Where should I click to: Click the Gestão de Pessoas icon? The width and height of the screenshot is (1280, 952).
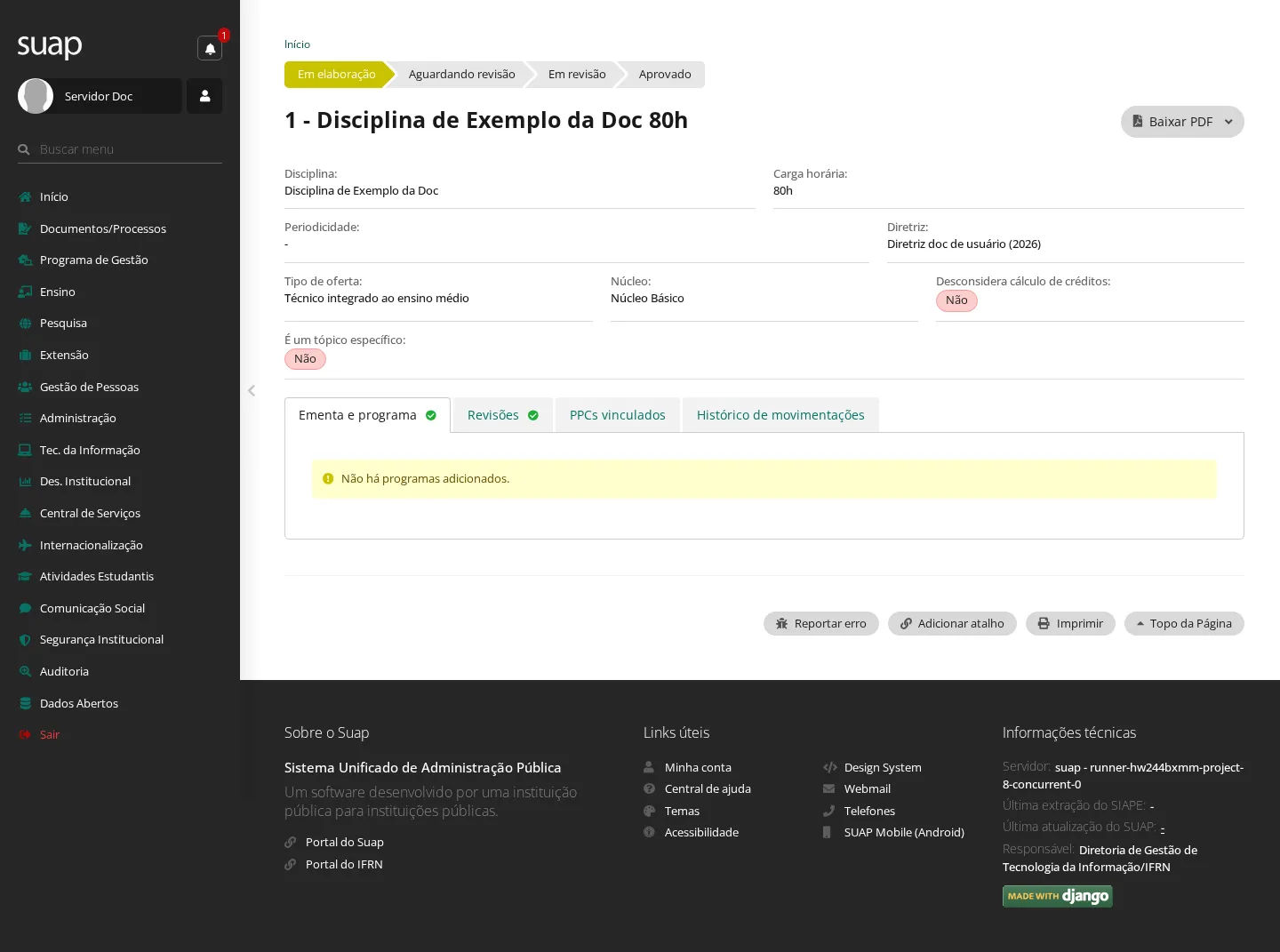click(25, 387)
